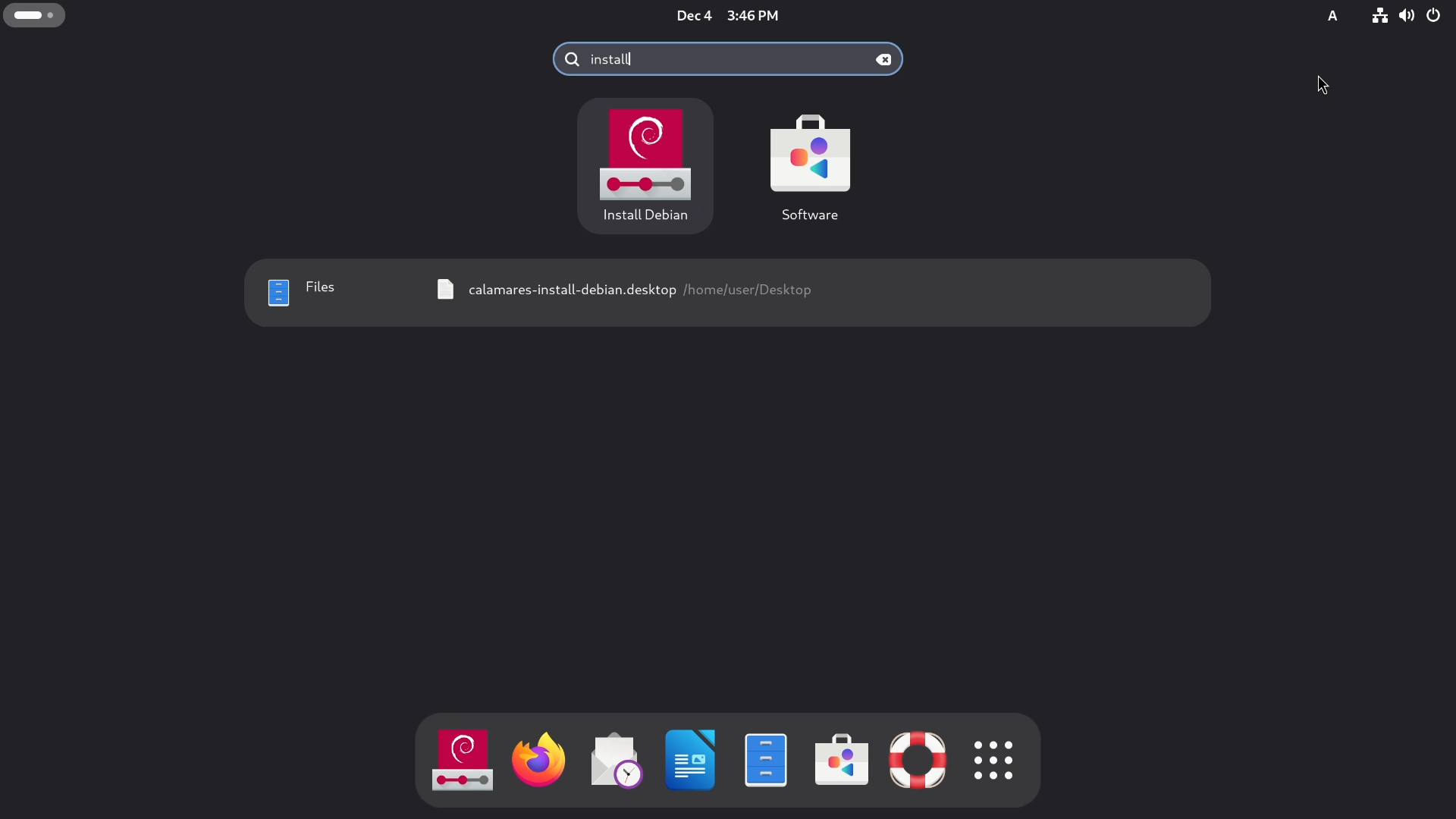Image resolution: width=1456 pixels, height=819 pixels.
Task: Toggle the app grid view with the dots icon
Action: tap(993, 761)
